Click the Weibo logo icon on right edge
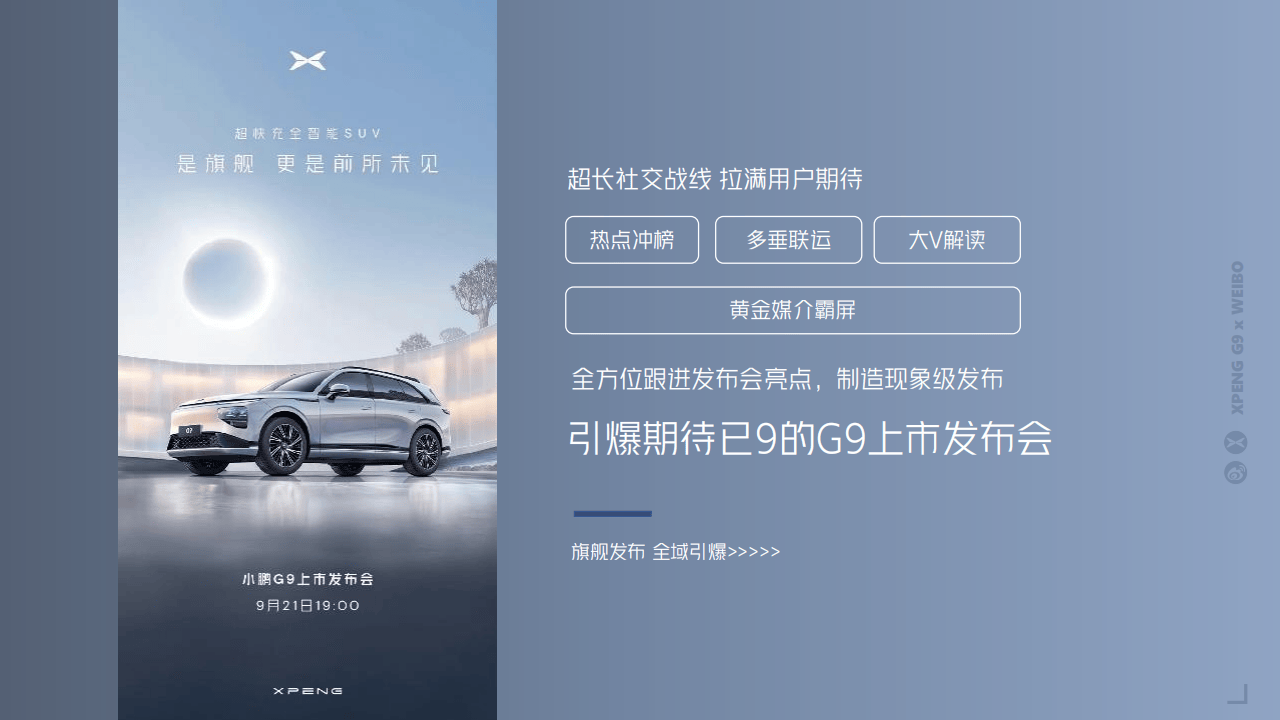The image size is (1280, 720). tap(1236, 472)
